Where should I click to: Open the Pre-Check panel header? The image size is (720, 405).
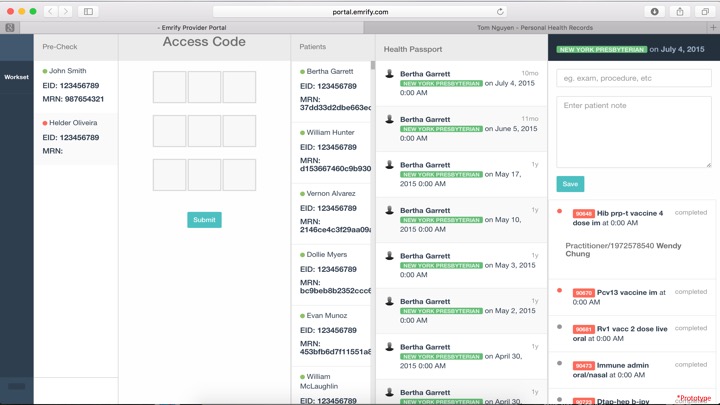(x=76, y=47)
